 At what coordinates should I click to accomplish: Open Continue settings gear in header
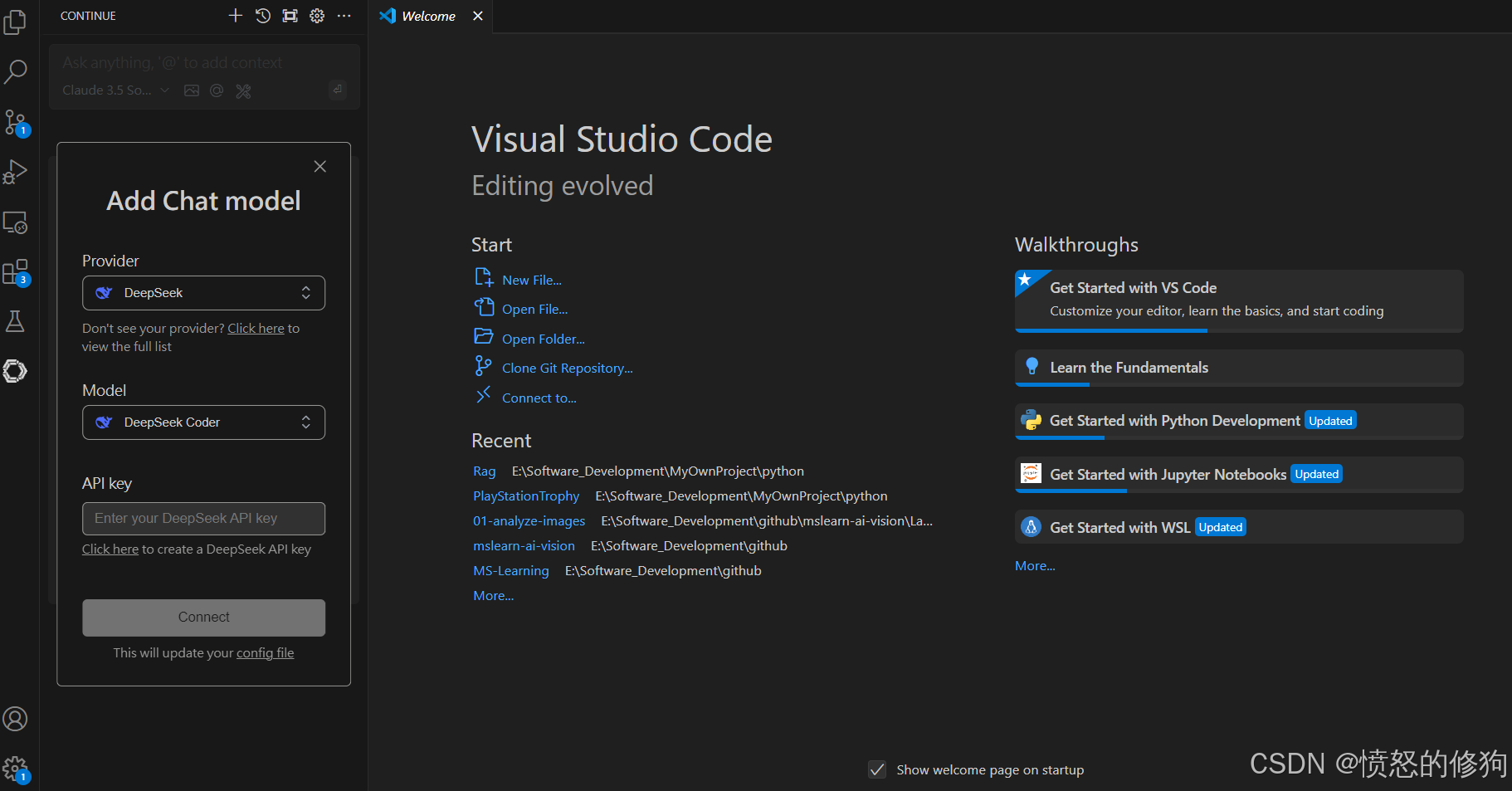(317, 16)
